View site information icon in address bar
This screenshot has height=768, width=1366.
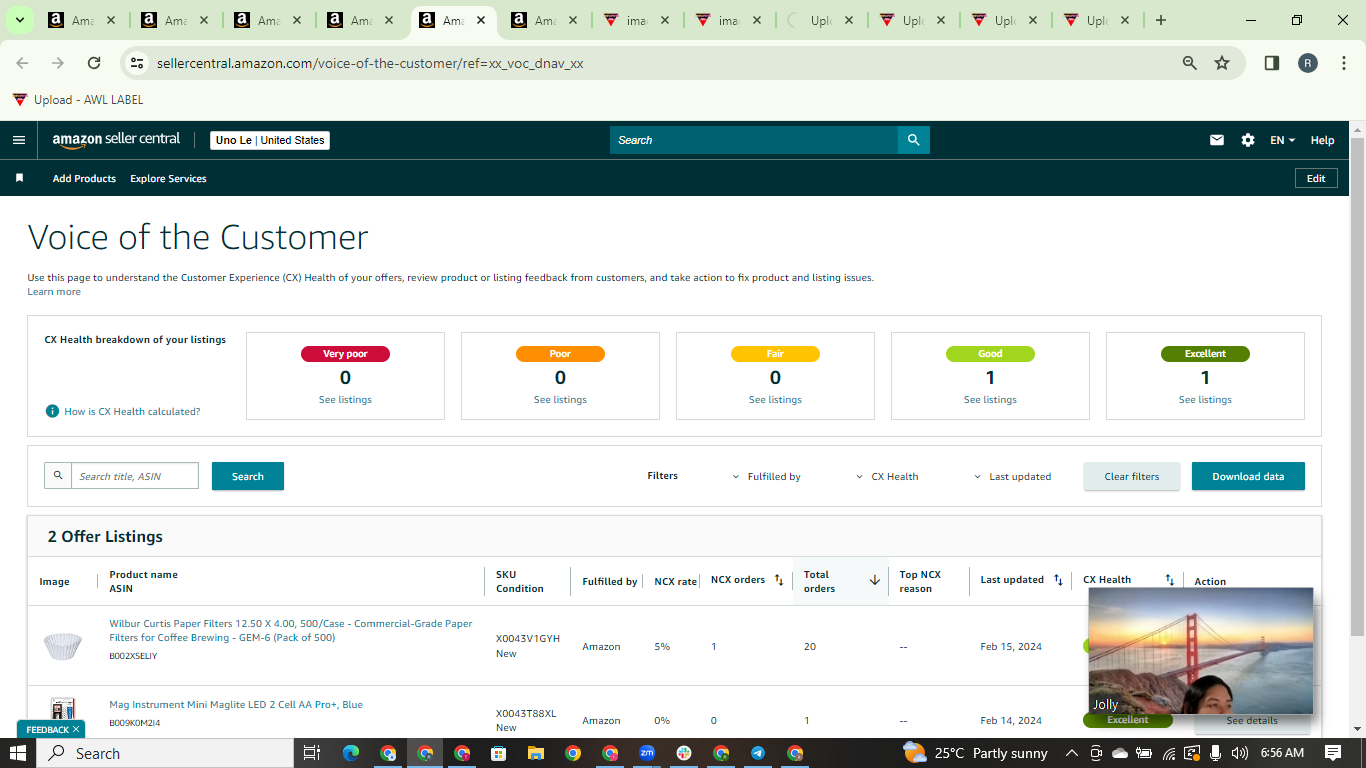137,63
